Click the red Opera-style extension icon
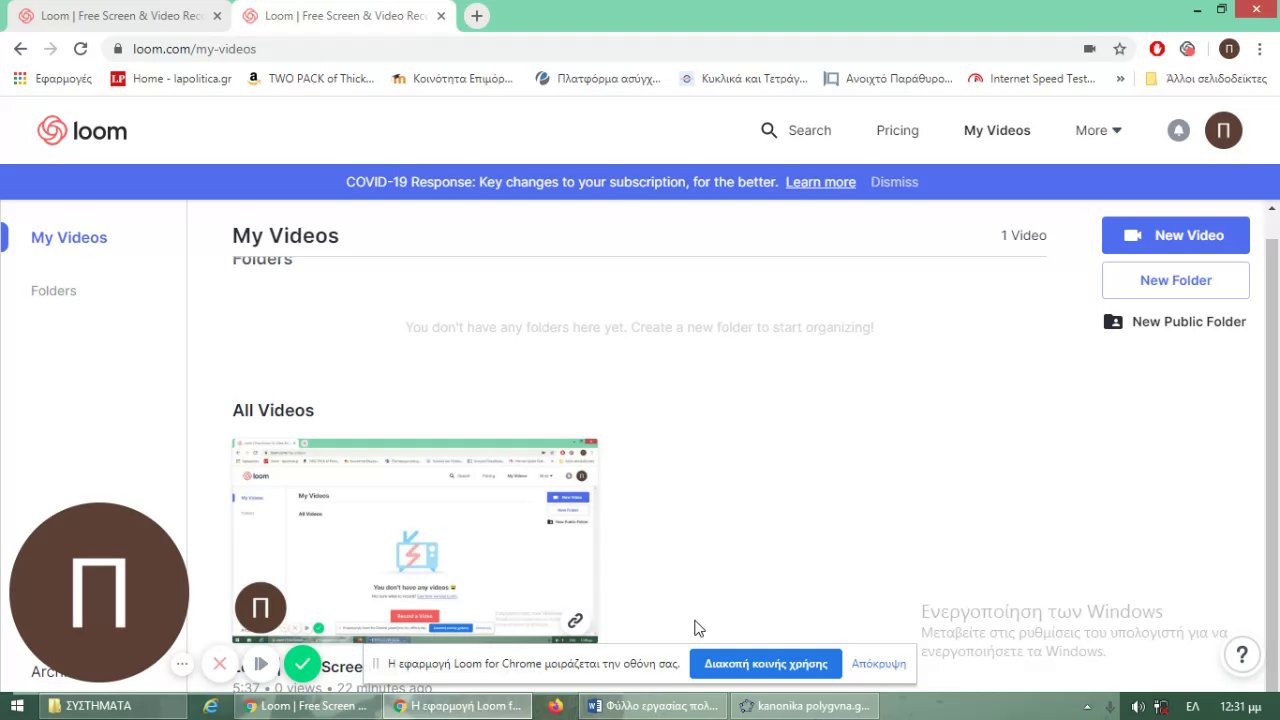Screen dimensions: 1280x720 pos(1157,48)
